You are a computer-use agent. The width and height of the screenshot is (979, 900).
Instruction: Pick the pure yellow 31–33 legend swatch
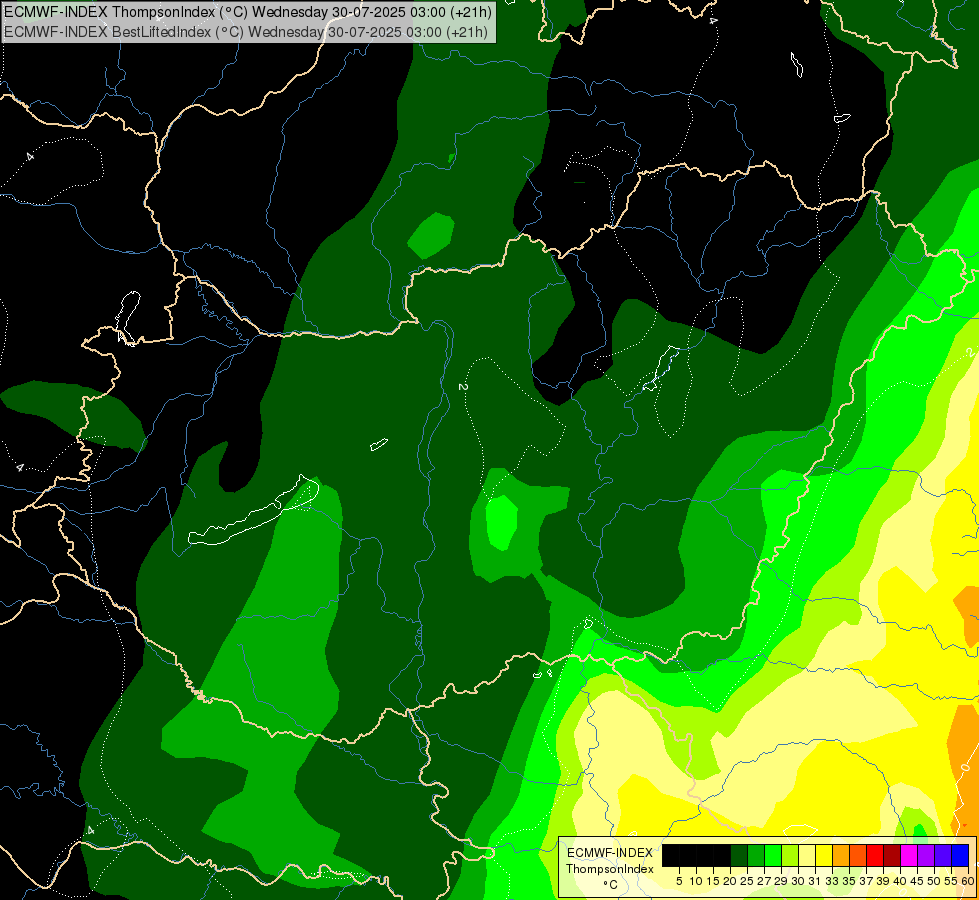click(824, 855)
